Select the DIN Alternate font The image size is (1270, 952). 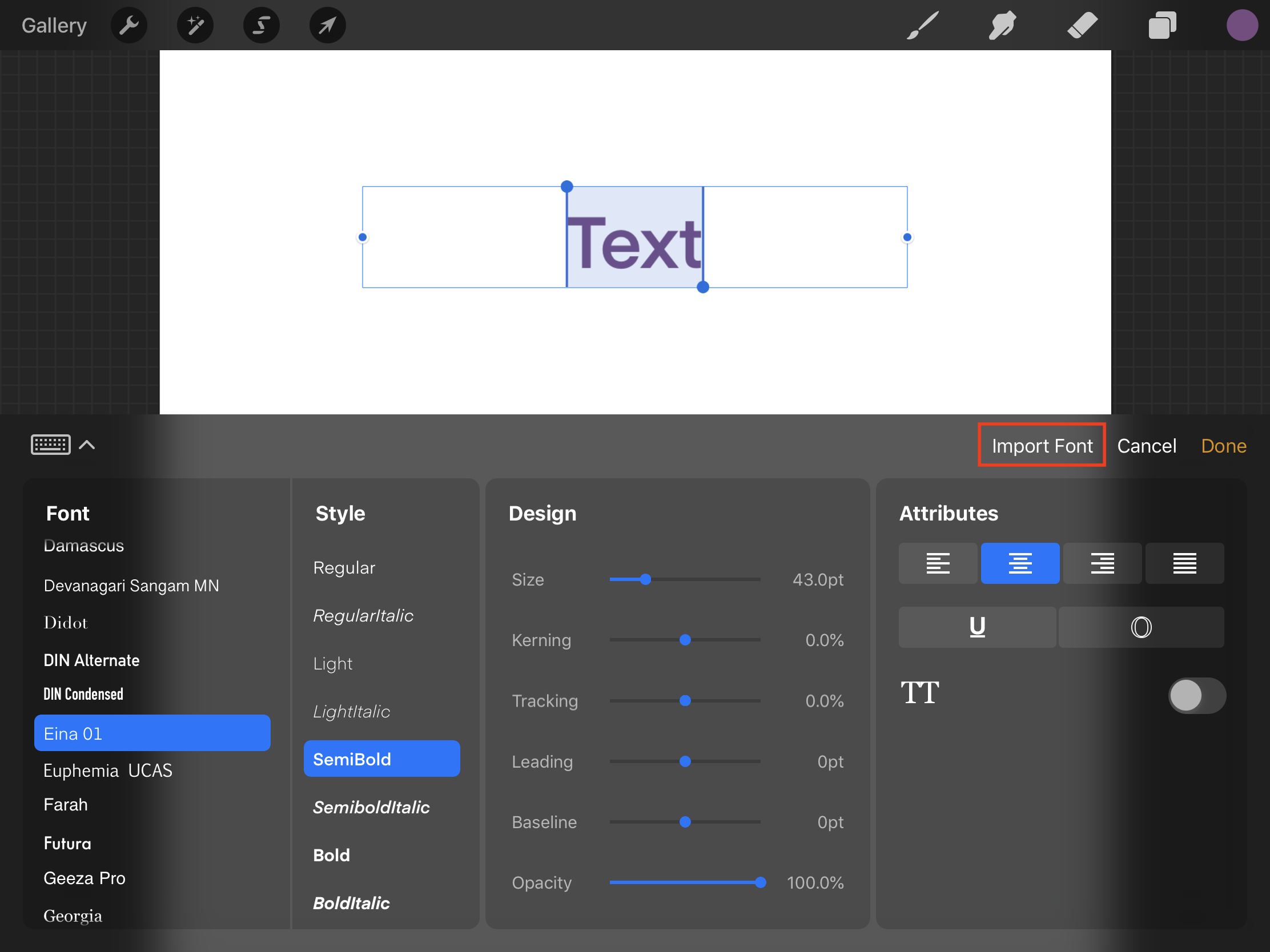pos(91,660)
